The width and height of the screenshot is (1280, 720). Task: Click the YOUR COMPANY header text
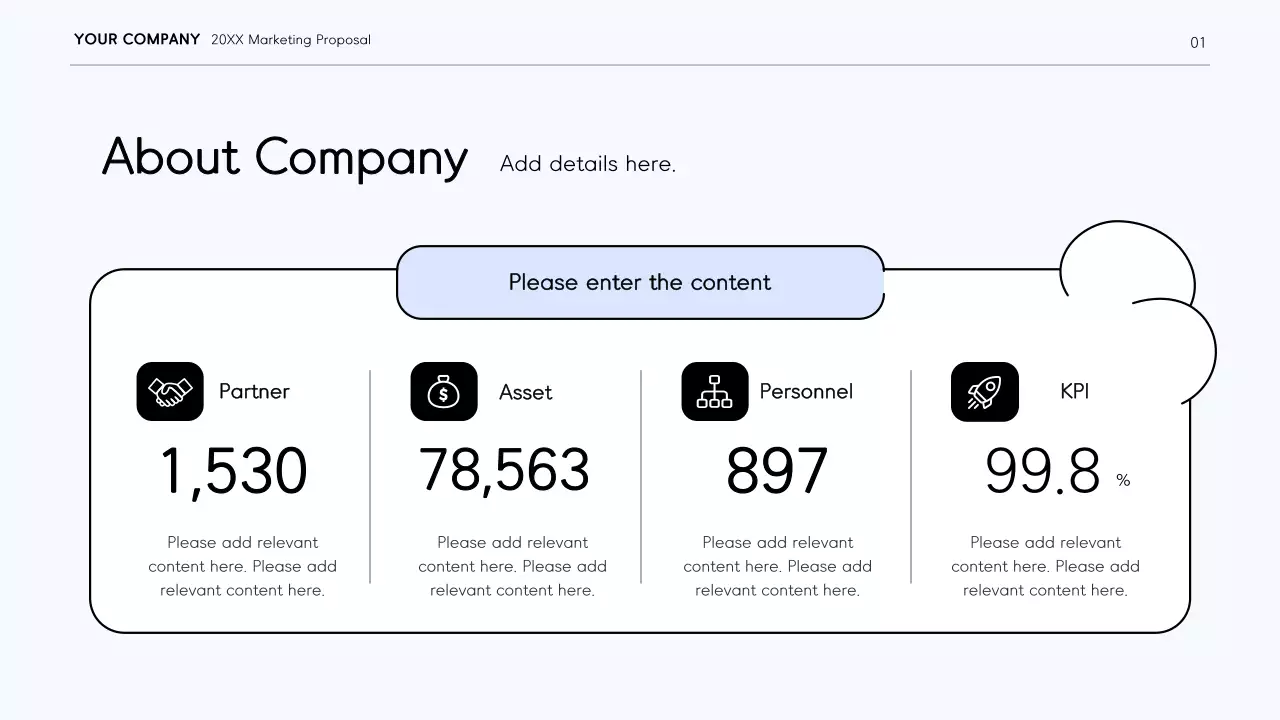point(137,40)
